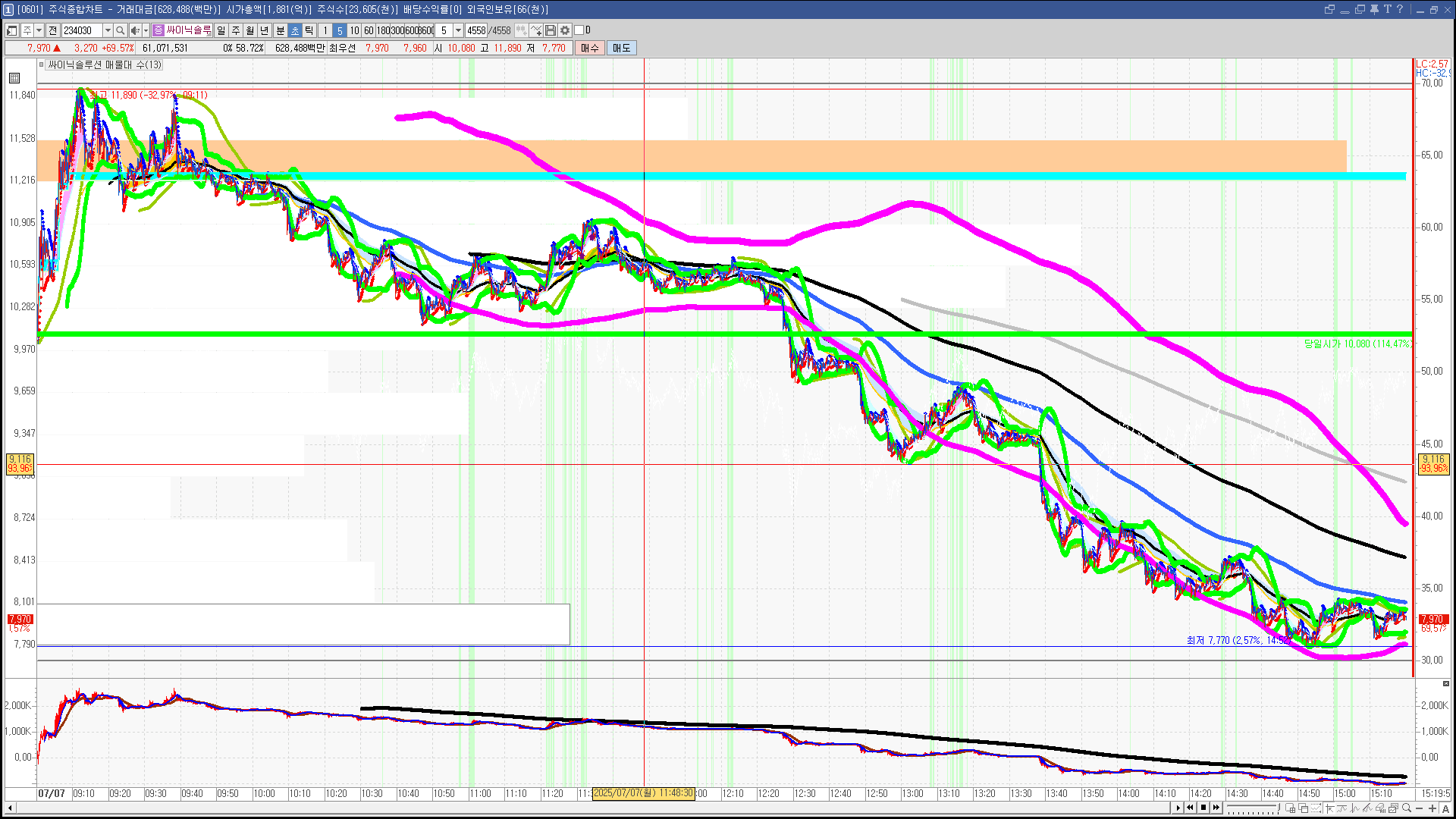Click the help question mark icon

pos(1400,9)
